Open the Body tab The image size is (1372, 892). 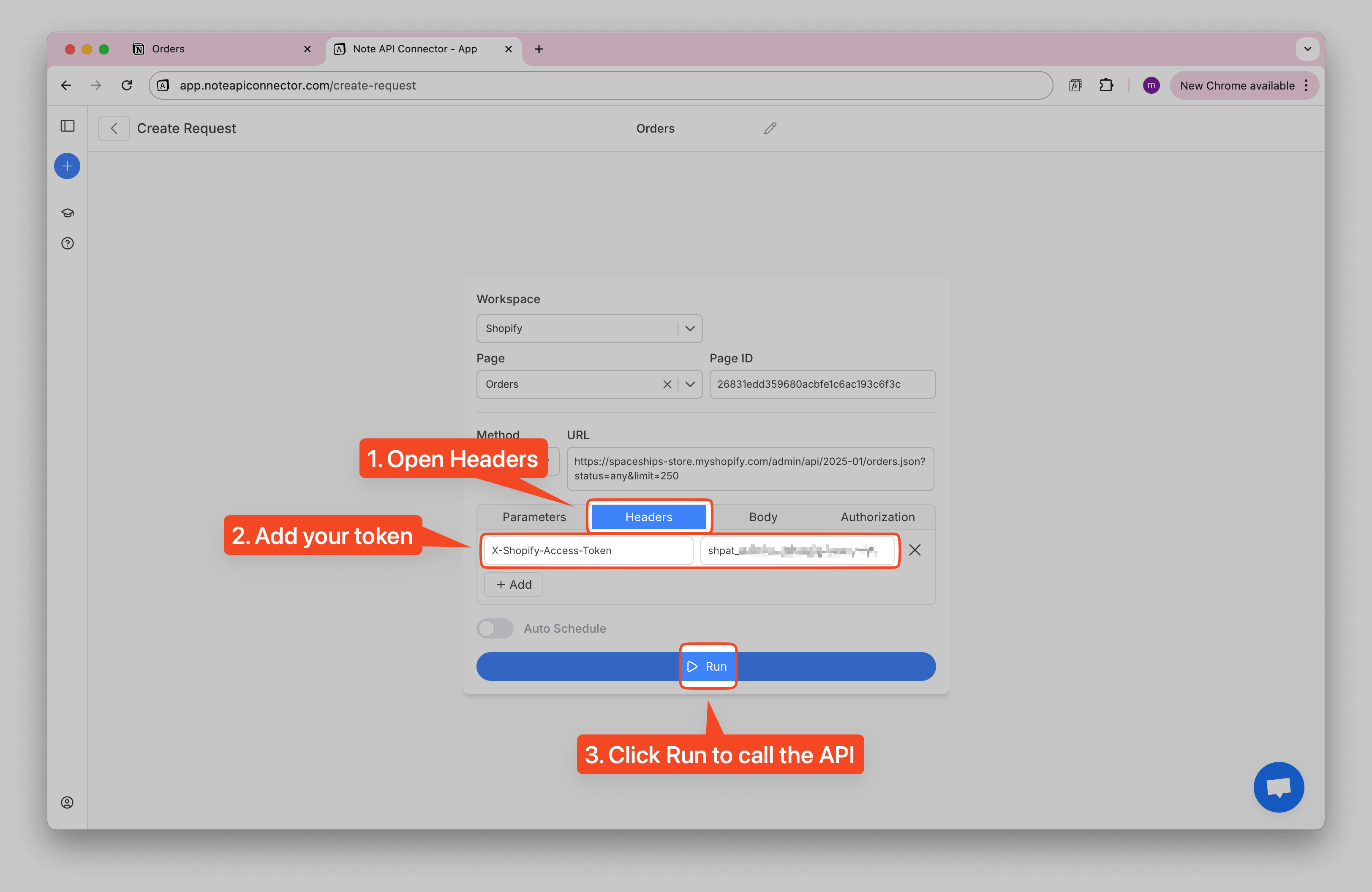(763, 517)
